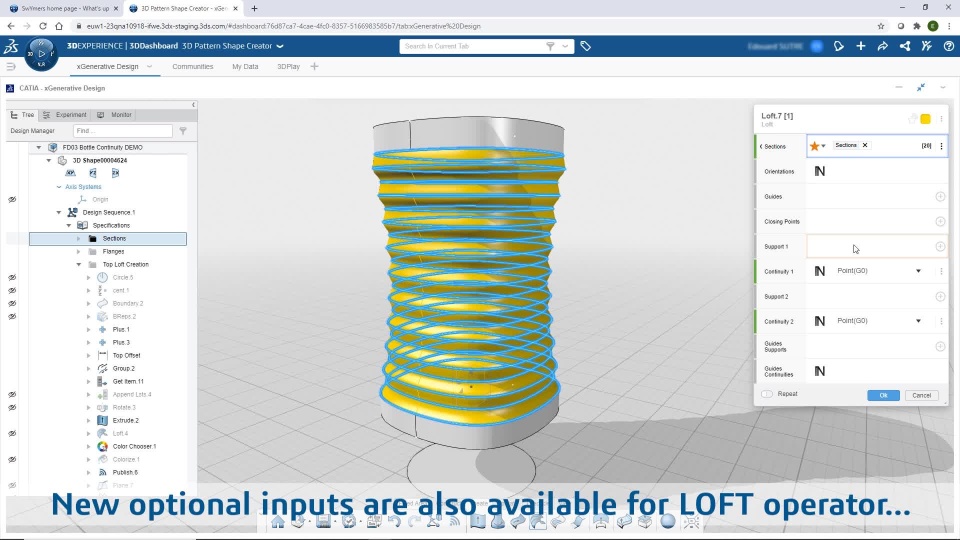Click the Home icon in bottom action bar
The image size is (960, 540).
278,522
